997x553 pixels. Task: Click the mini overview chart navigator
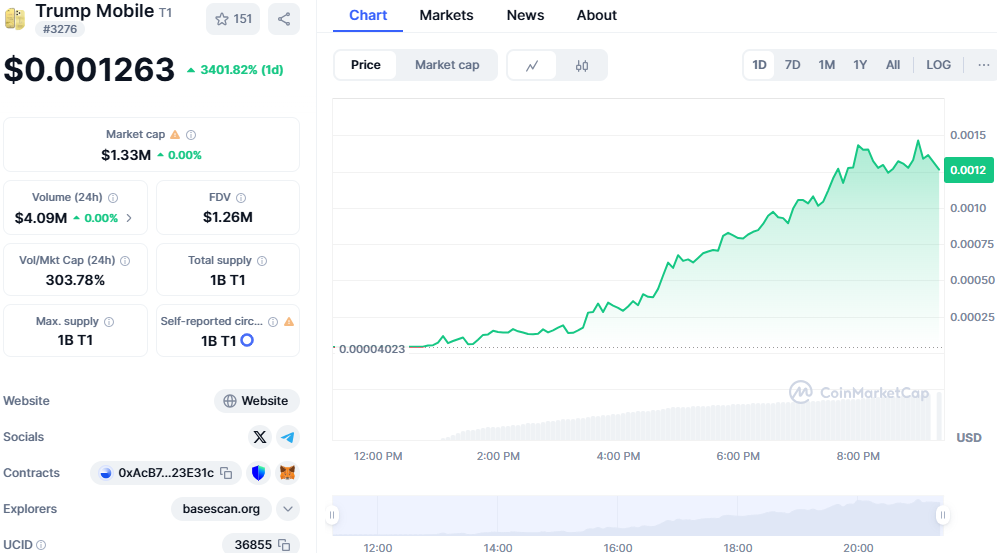638,515
